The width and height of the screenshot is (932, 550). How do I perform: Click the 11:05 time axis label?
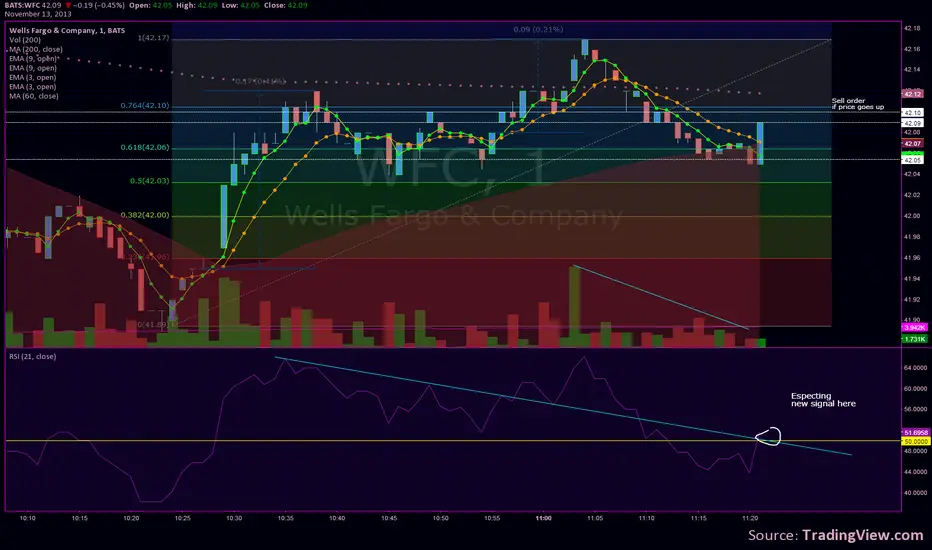point(595,518)
